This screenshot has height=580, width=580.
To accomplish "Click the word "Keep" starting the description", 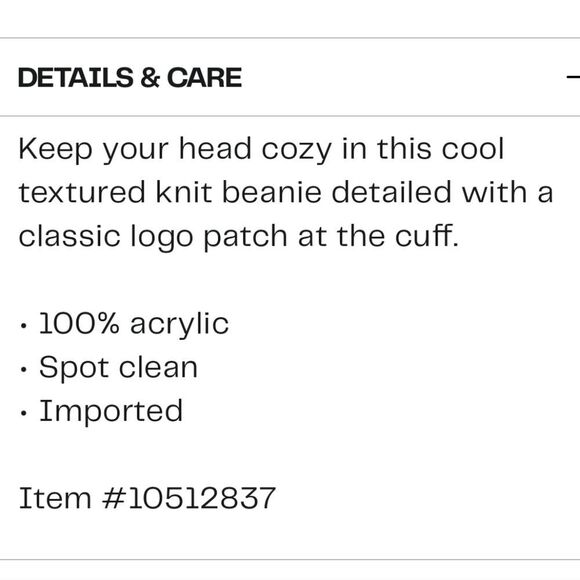I will [55, 151].
